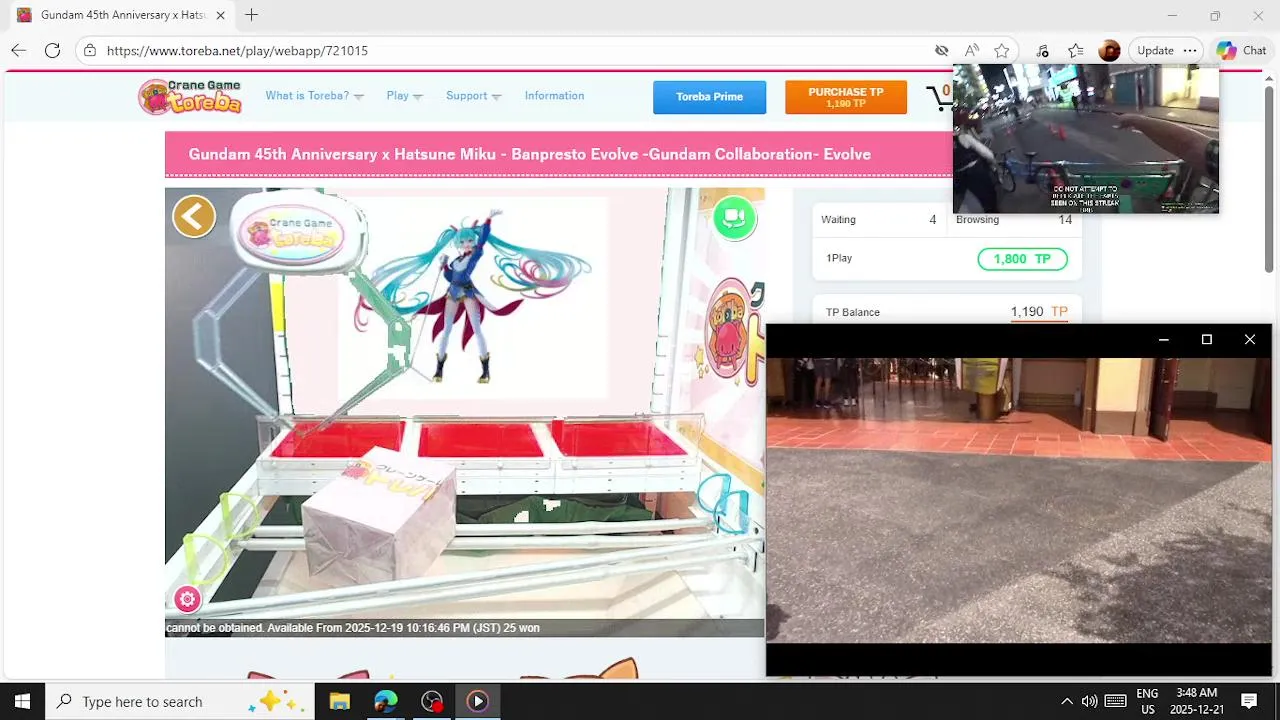View site information lock icon
Viewport: 1280px width, 720px height.
pyautogui.click(x=90, y=50)
